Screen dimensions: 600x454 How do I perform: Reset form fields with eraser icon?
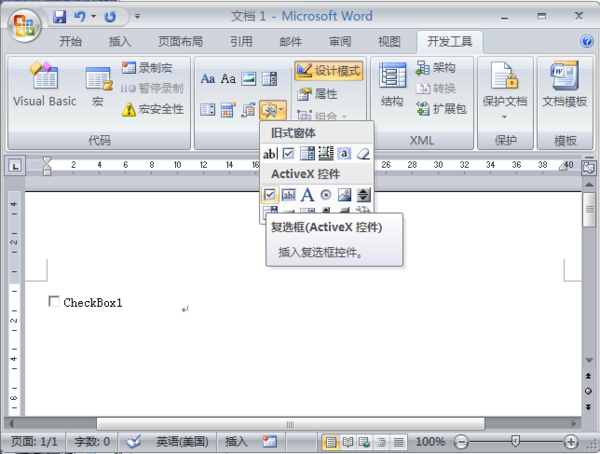click(x=363, y=154)
